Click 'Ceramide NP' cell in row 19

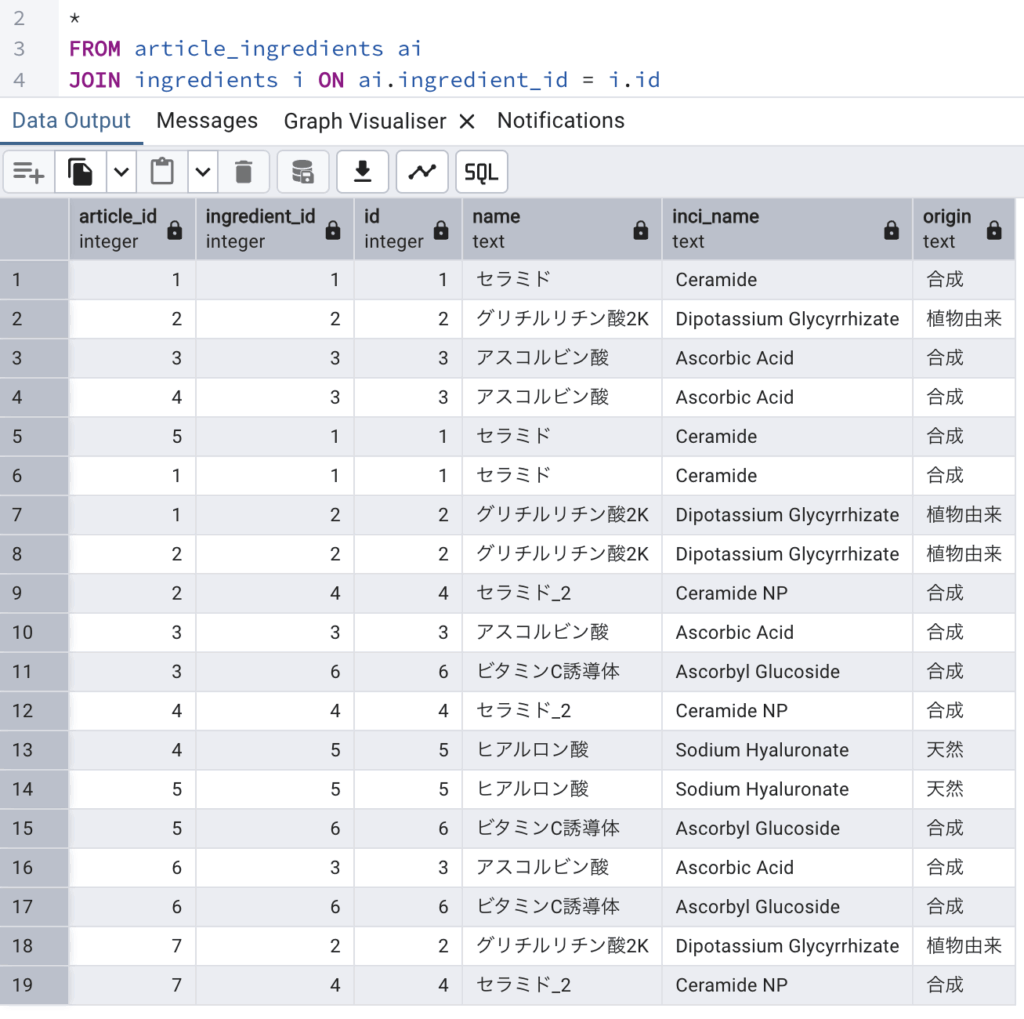[x=787, y=985]
